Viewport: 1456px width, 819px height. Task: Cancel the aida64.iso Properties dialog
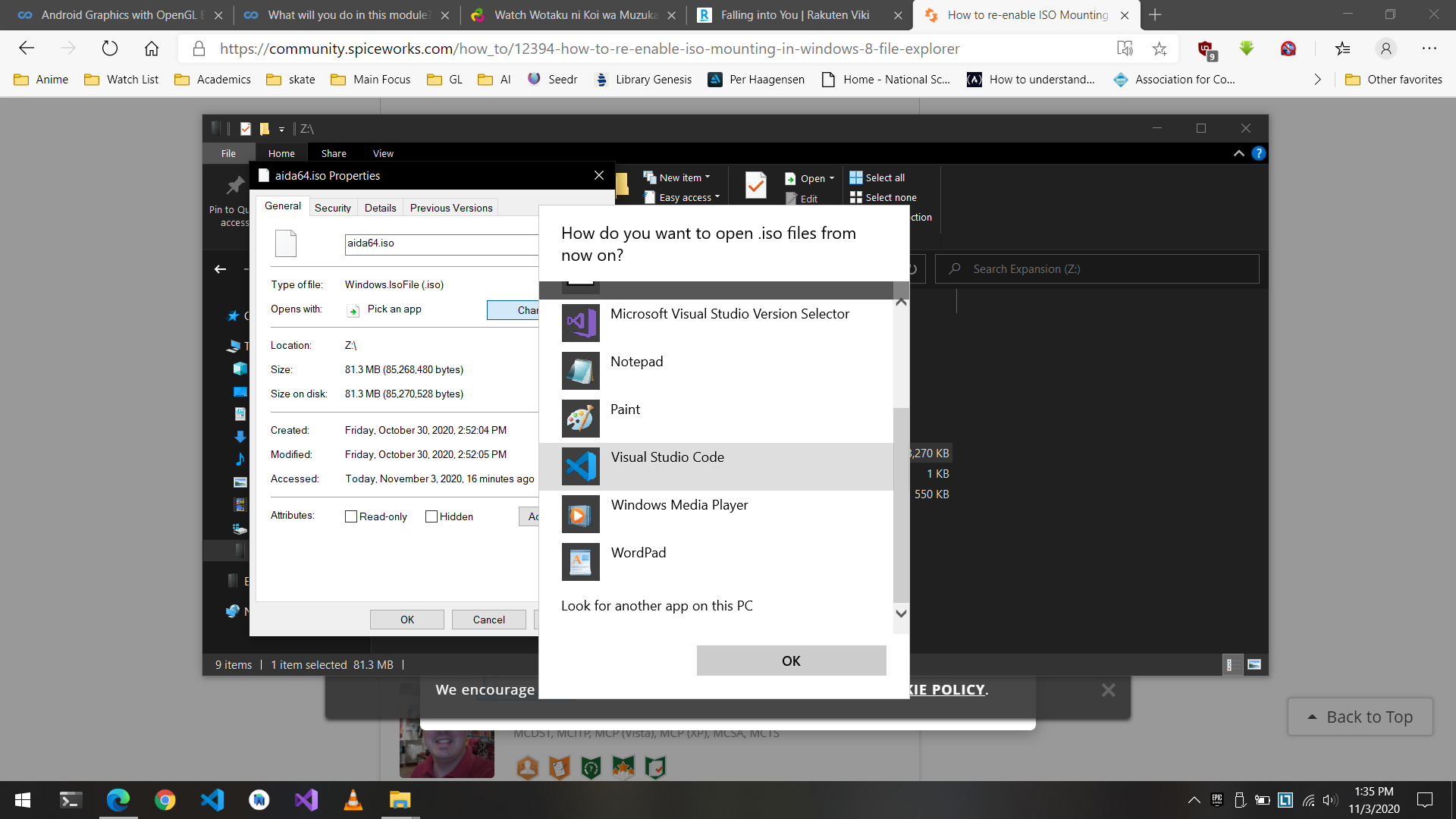(x=489, y=620)
